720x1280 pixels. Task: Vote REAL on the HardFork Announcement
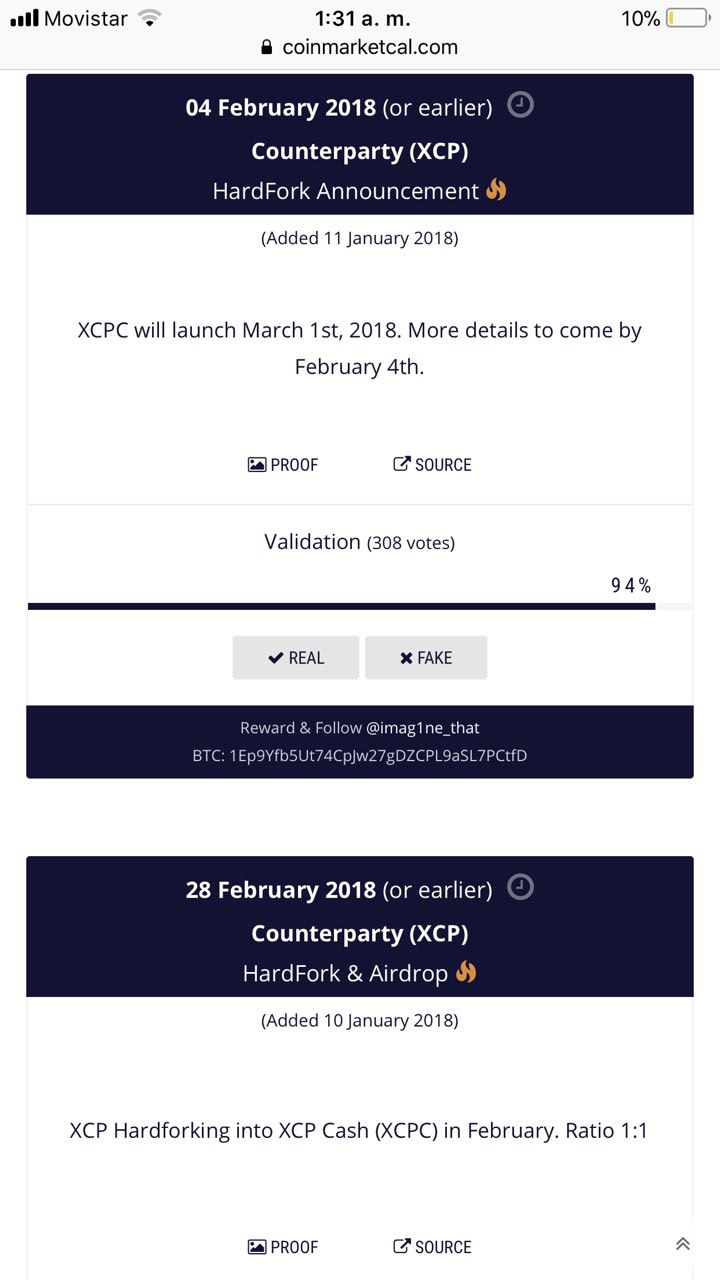point(295,658)
